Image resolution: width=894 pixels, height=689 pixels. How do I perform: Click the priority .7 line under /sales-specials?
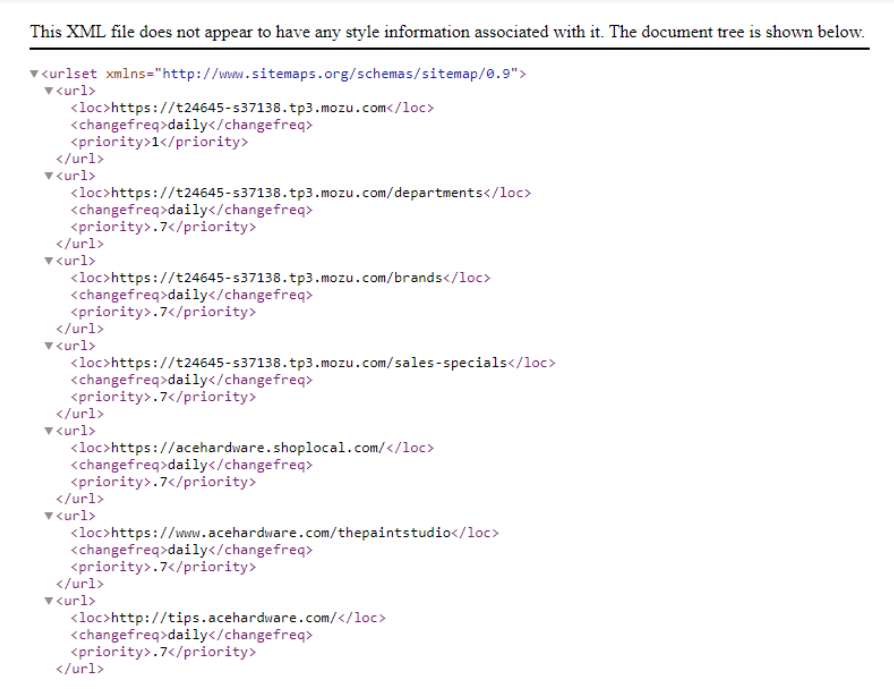pos(163,397)
